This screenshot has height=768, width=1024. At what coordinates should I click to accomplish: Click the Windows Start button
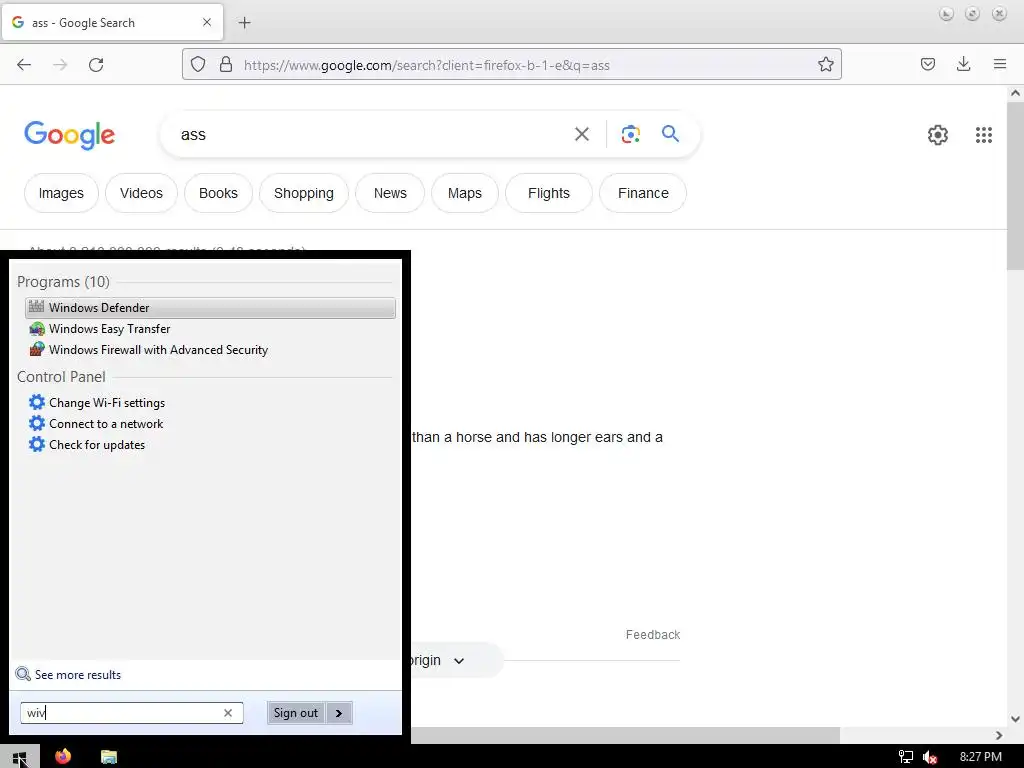tap(20, 757)
